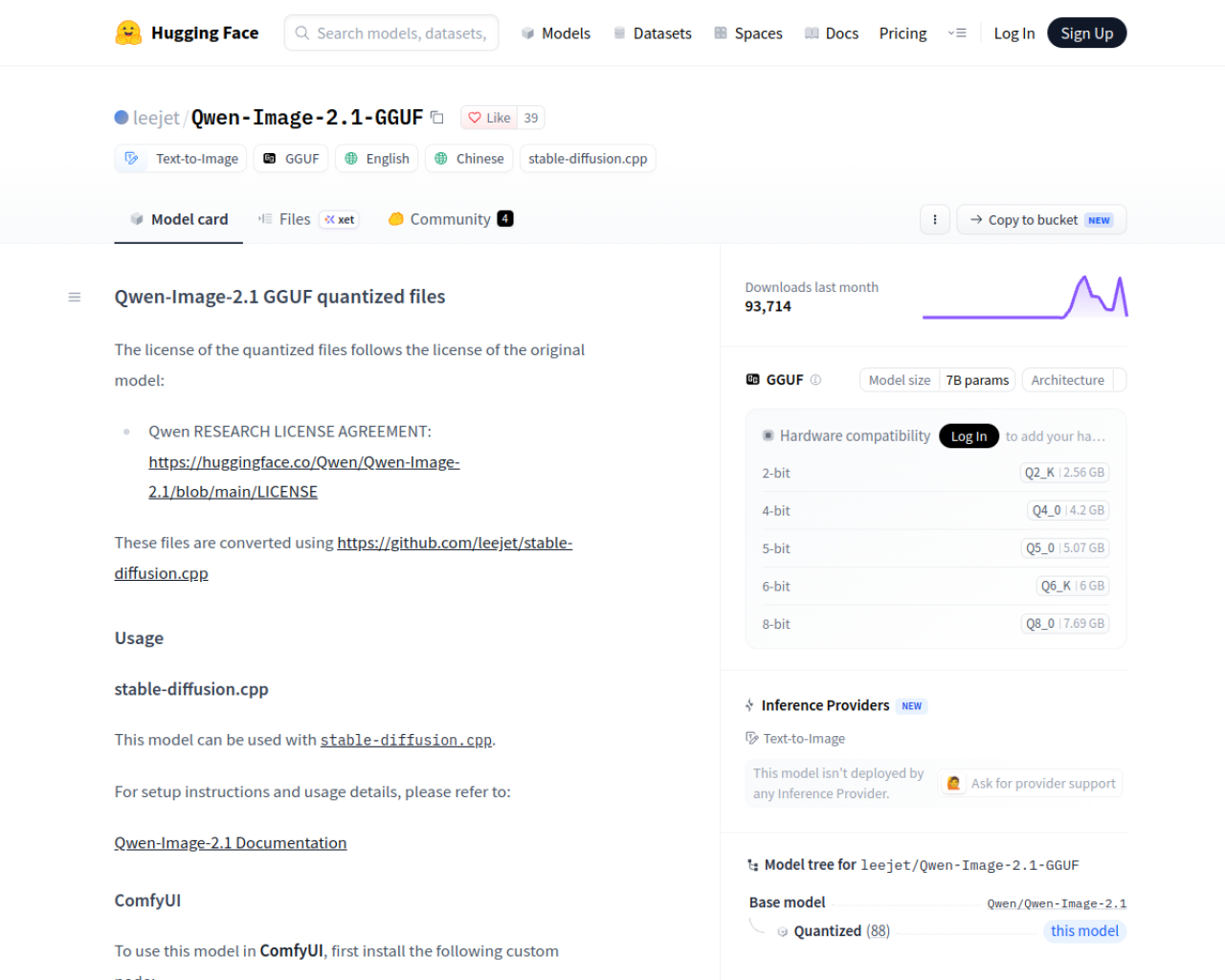The width and height of the screenshot is (1225, 980).
Task: Select the Q4_0 4.2 GB quantization
Action: [1068, 511]
